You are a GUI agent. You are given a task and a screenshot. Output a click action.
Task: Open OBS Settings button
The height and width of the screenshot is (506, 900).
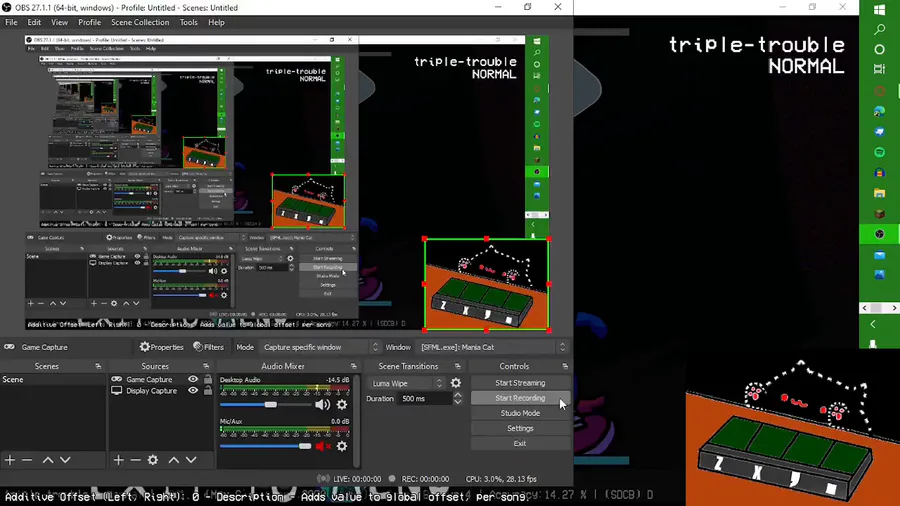click(520, 428)
